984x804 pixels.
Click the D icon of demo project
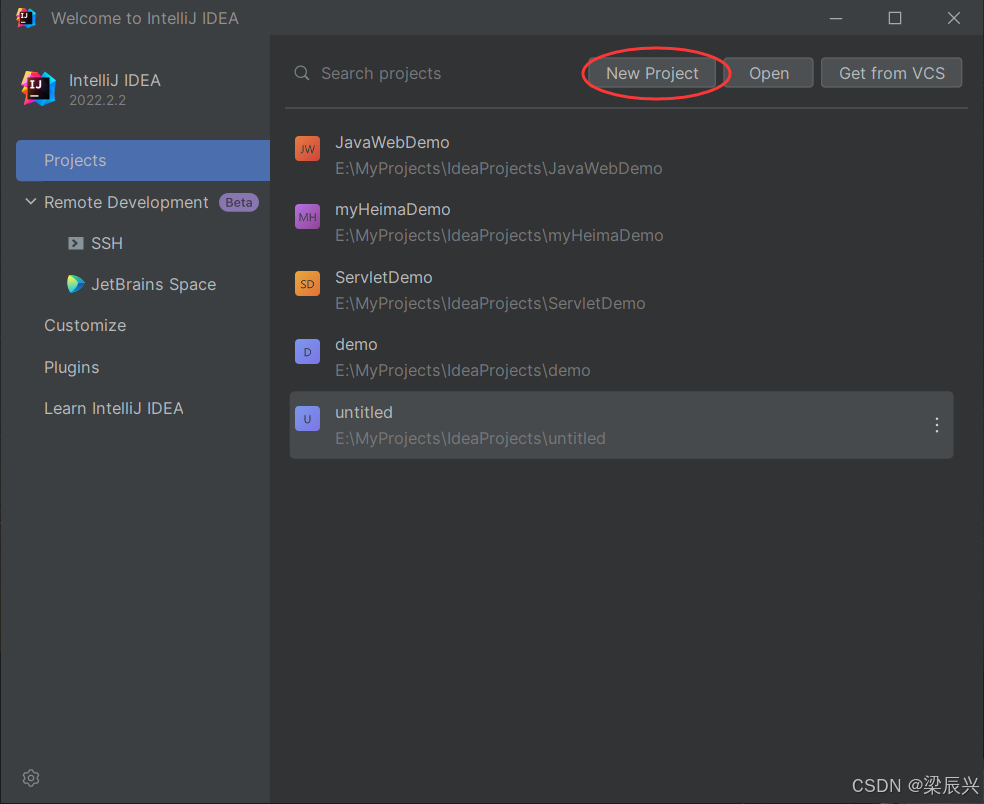tap(308, 351)
